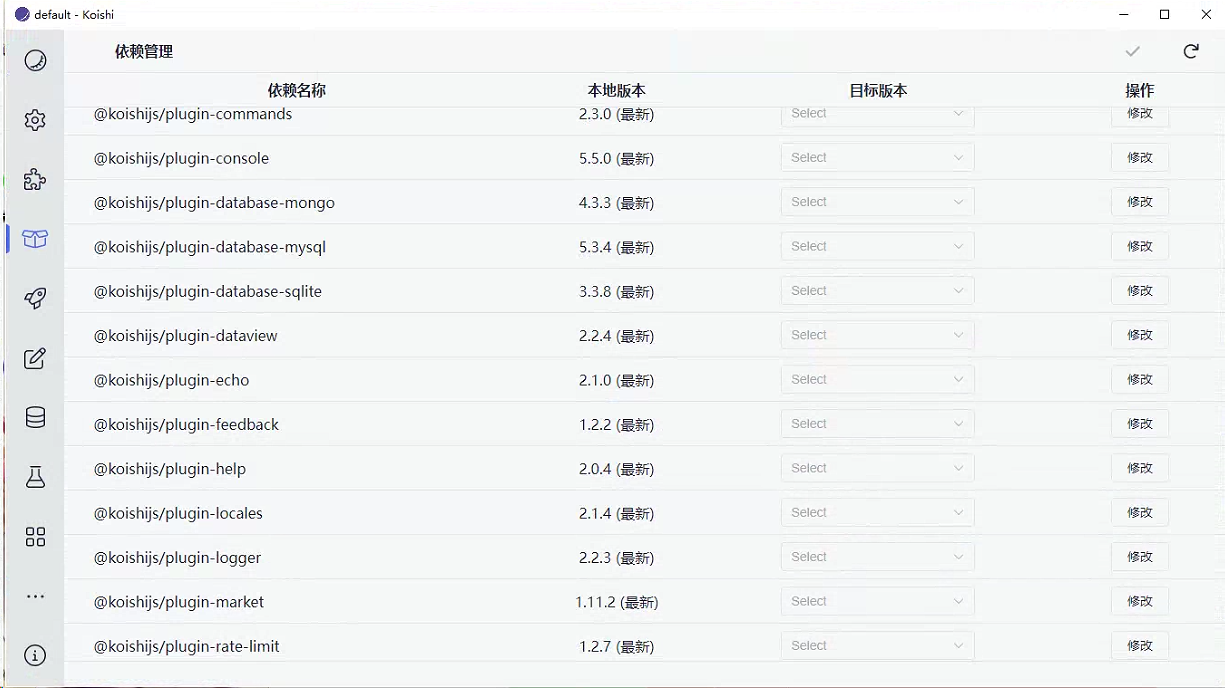Select the @koishijs/plugin-database-mongo name
The image size is (1225, 688).
pyautogui.click(x=214, y=203)
